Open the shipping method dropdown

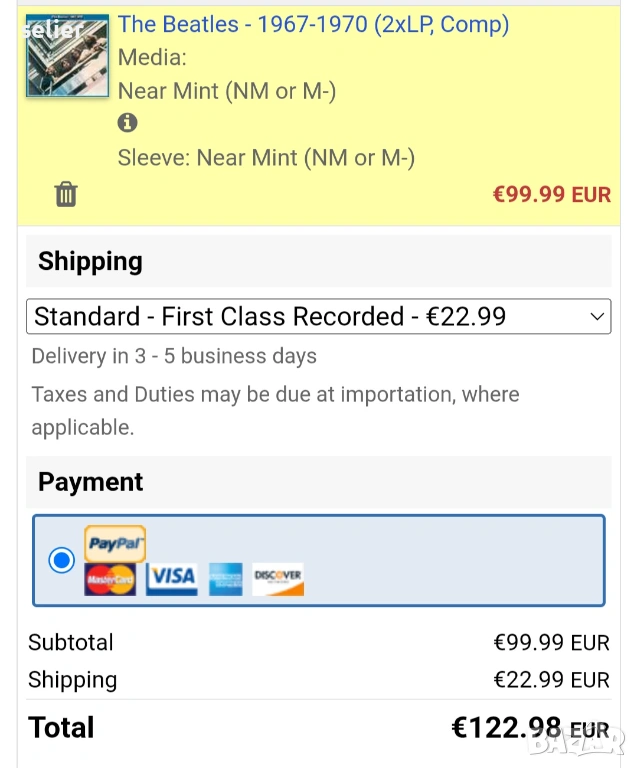(x=318, y=317)
